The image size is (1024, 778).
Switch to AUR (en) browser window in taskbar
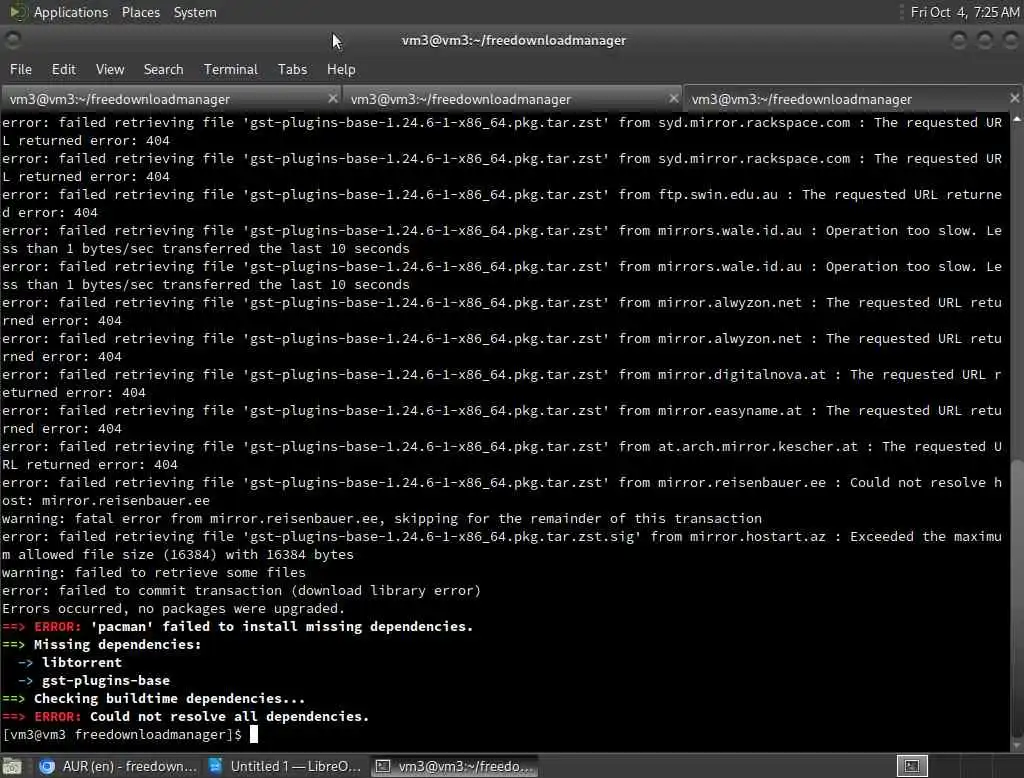point(118,766)
